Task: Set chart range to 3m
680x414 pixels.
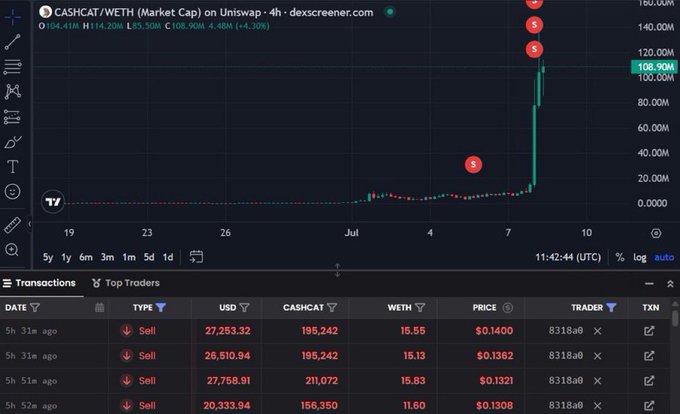Action: click(x=107, y=257)
